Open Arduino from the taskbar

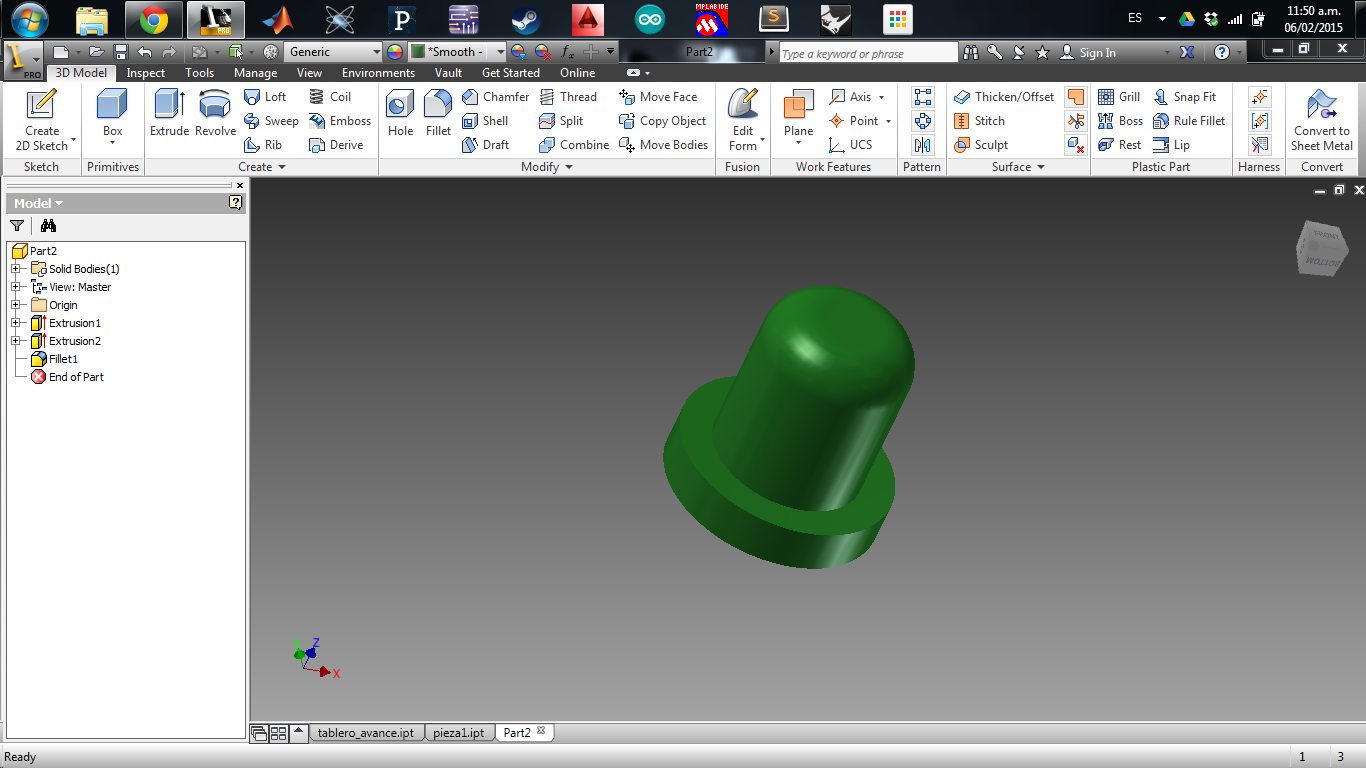tap(650, 19)
